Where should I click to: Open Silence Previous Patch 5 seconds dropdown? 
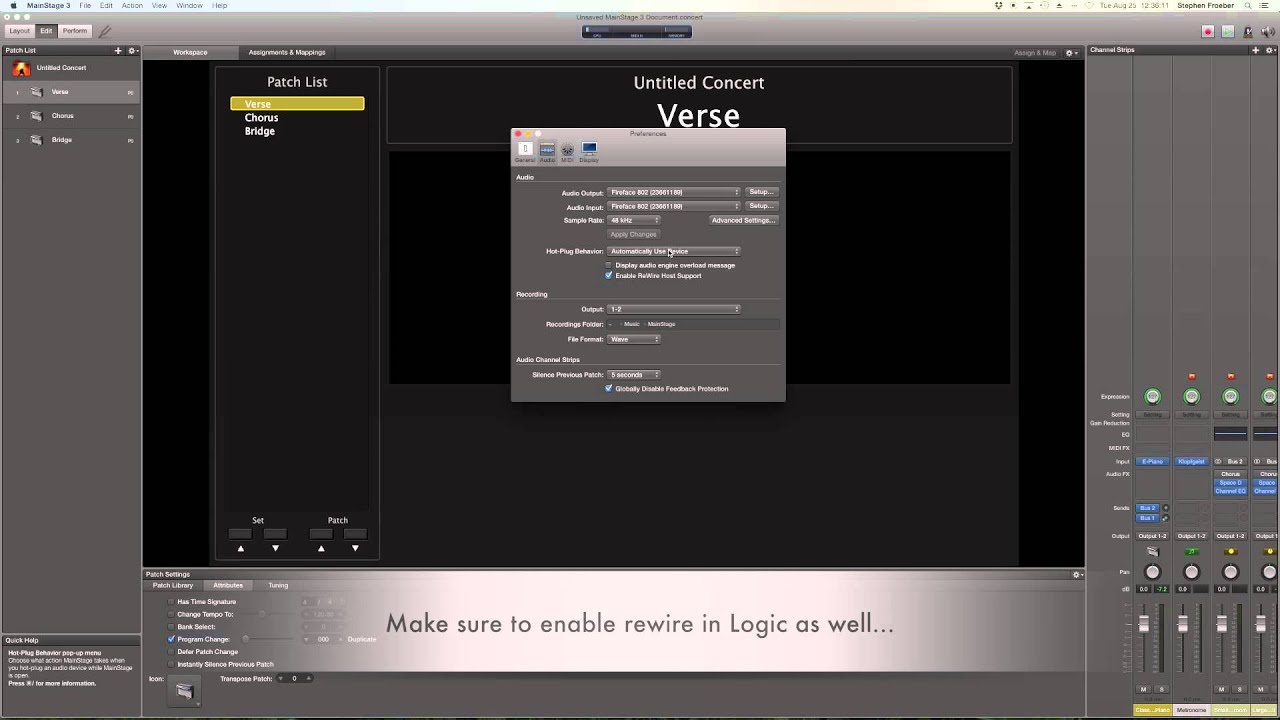point(634,374)
